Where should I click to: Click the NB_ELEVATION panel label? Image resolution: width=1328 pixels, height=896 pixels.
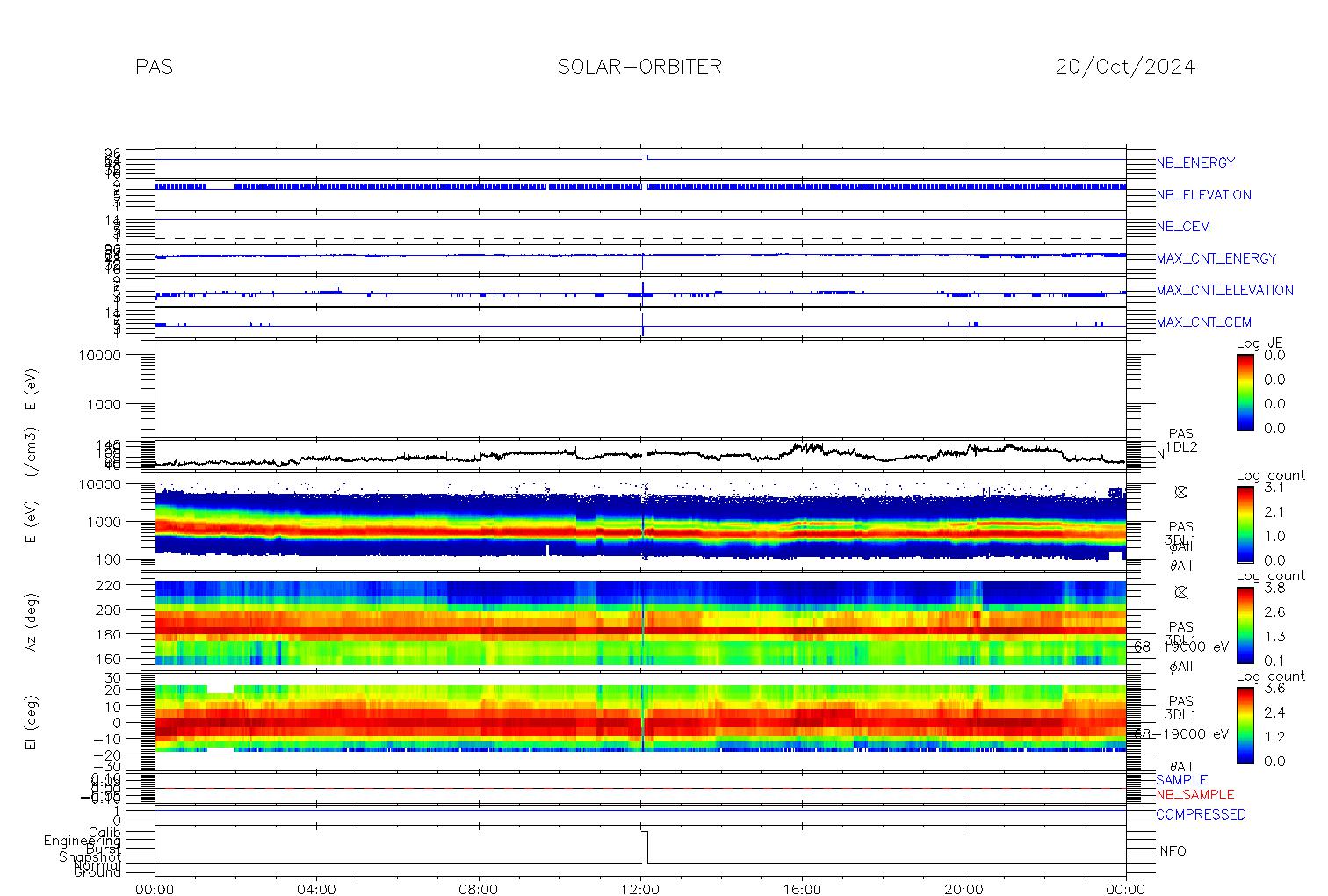click(x=1203, y=195)
